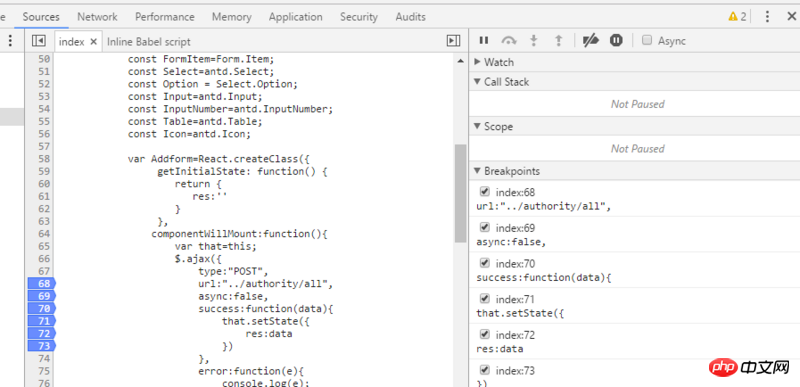The height and width of the screenshot is (387, 800).
Task: Click the step into function icon
Action: pyautogui.click(x=534, y=41)
